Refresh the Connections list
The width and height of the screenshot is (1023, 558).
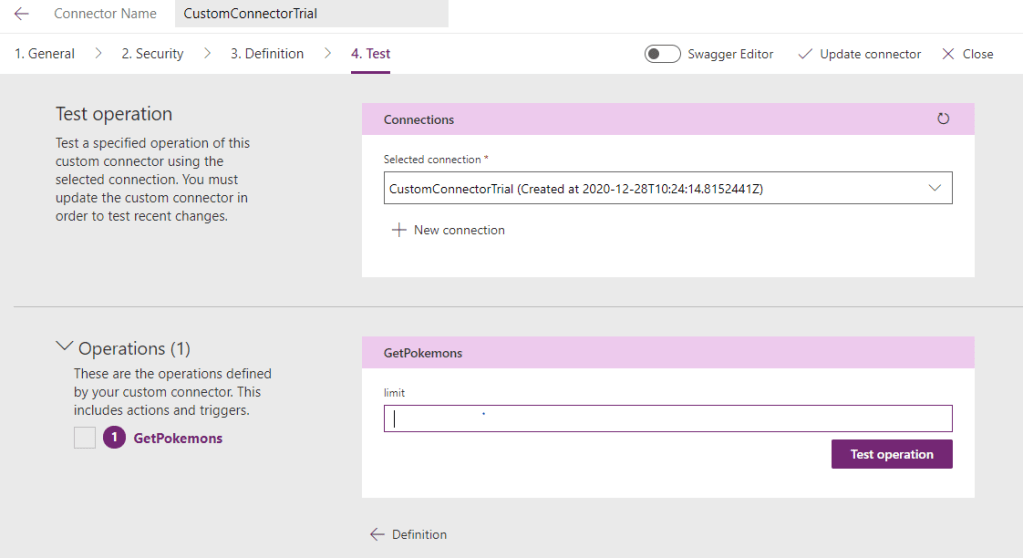pyautogui.click(x=943, y=119)
